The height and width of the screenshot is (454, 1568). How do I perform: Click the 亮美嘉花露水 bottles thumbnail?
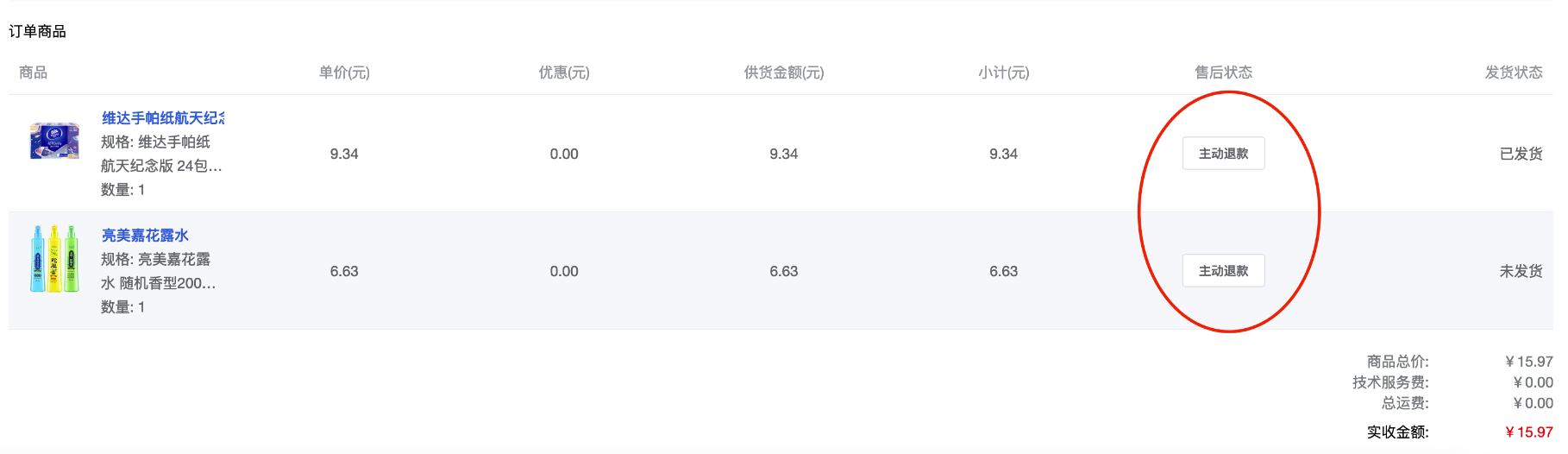54,259
